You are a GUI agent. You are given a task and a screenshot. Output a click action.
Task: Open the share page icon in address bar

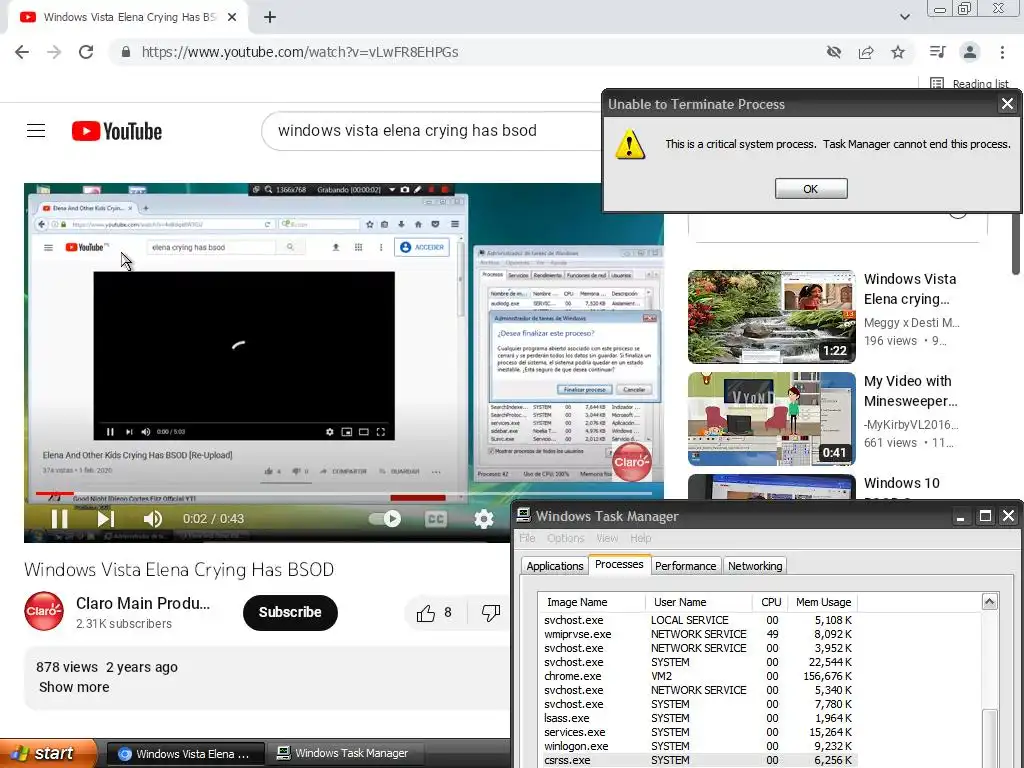tap(866, 52)
